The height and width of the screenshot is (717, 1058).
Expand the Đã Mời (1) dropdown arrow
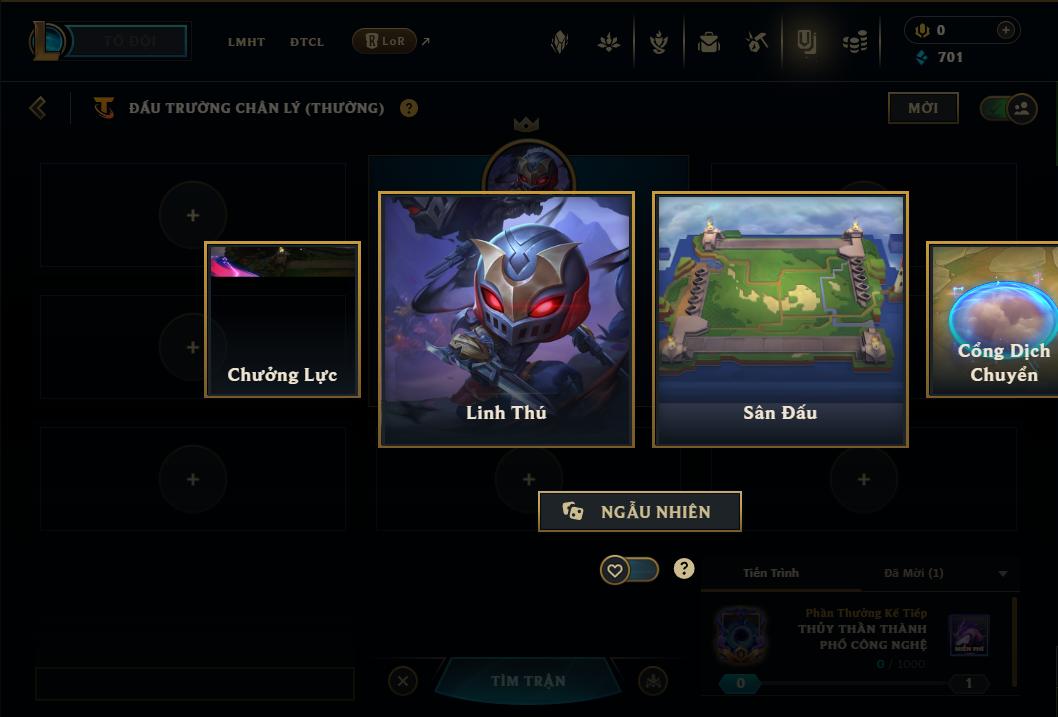point(1003,573)
